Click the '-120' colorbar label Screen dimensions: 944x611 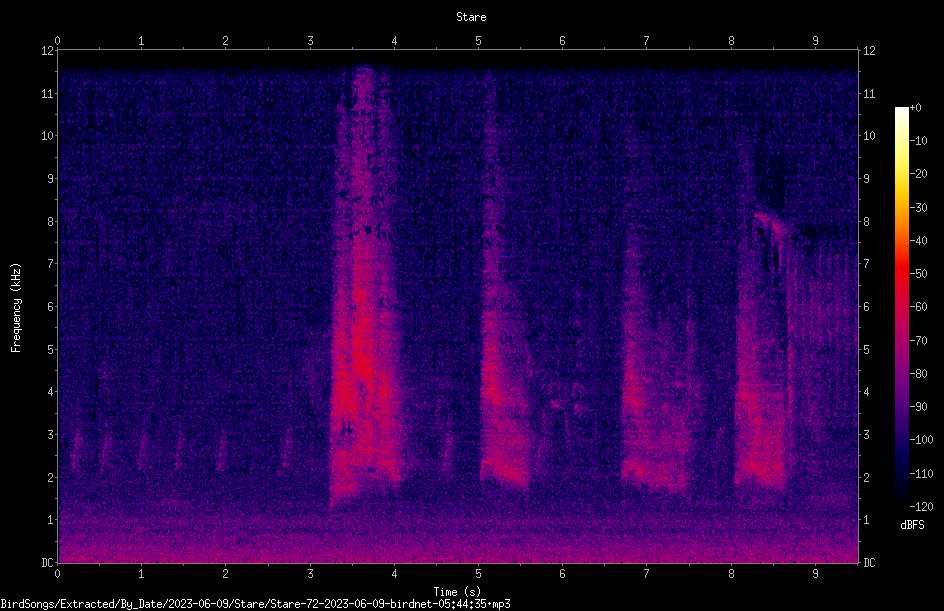(921, 506)
